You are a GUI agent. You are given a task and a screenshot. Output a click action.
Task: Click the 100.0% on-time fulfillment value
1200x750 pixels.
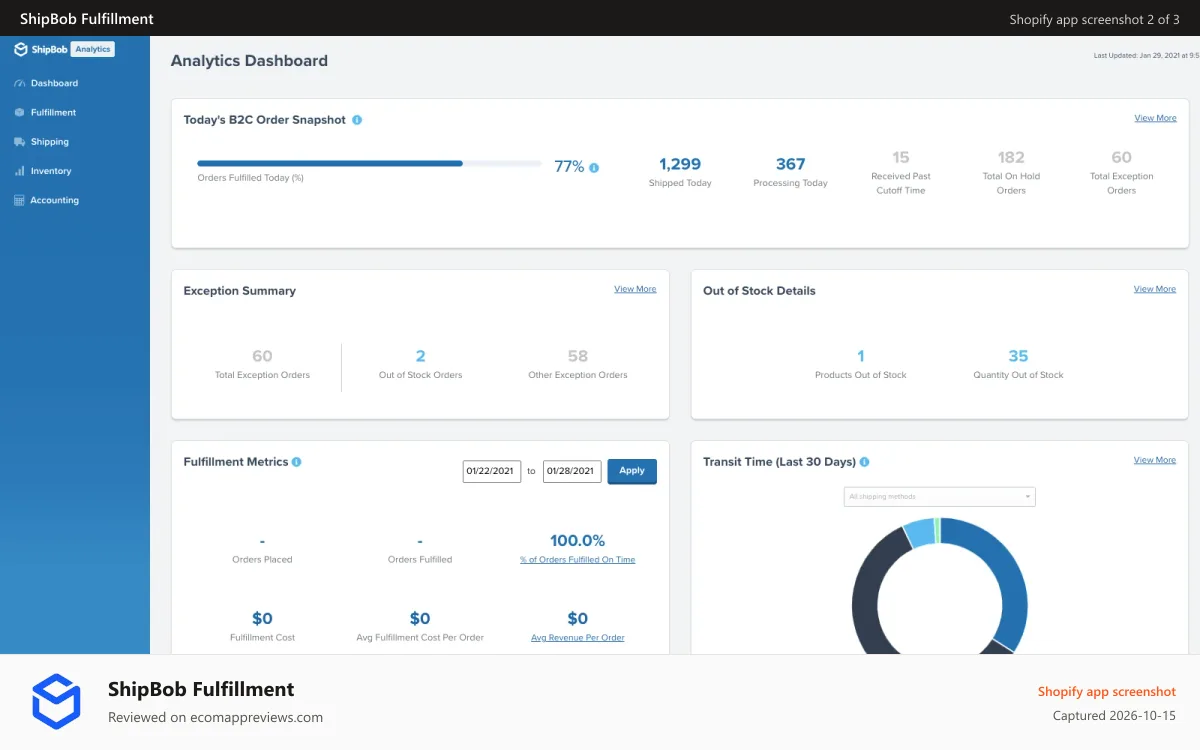[577, 541]
